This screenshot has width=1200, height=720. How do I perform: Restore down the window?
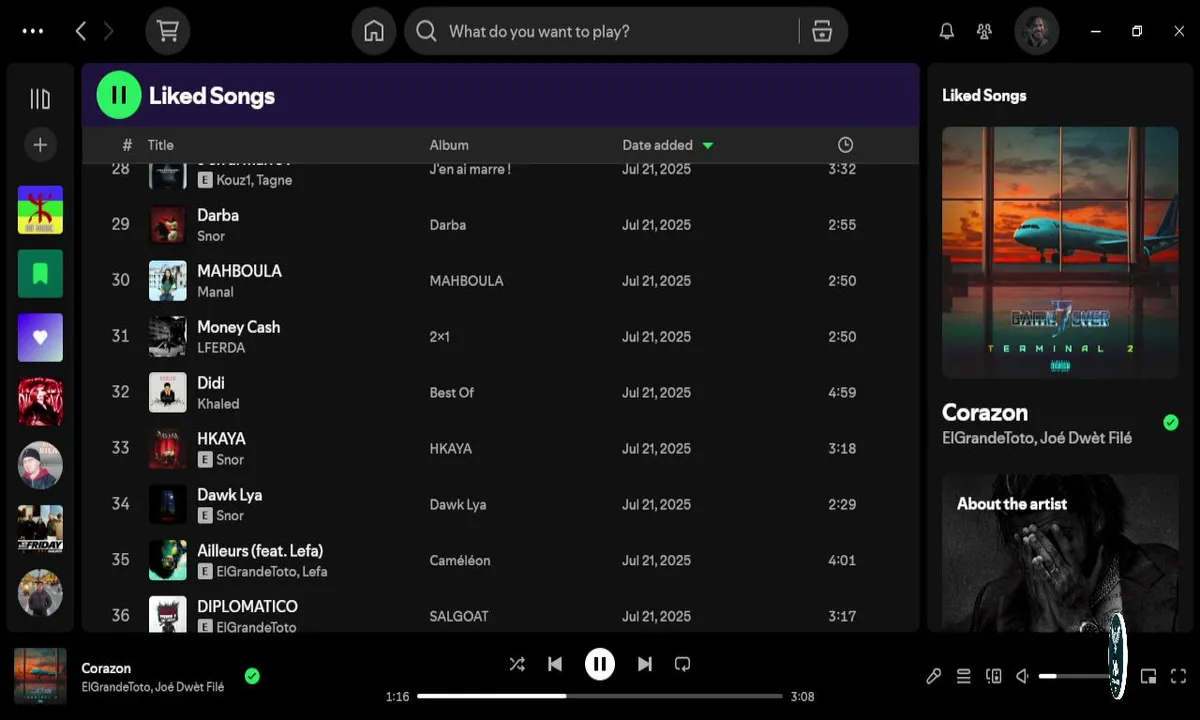1137,31
